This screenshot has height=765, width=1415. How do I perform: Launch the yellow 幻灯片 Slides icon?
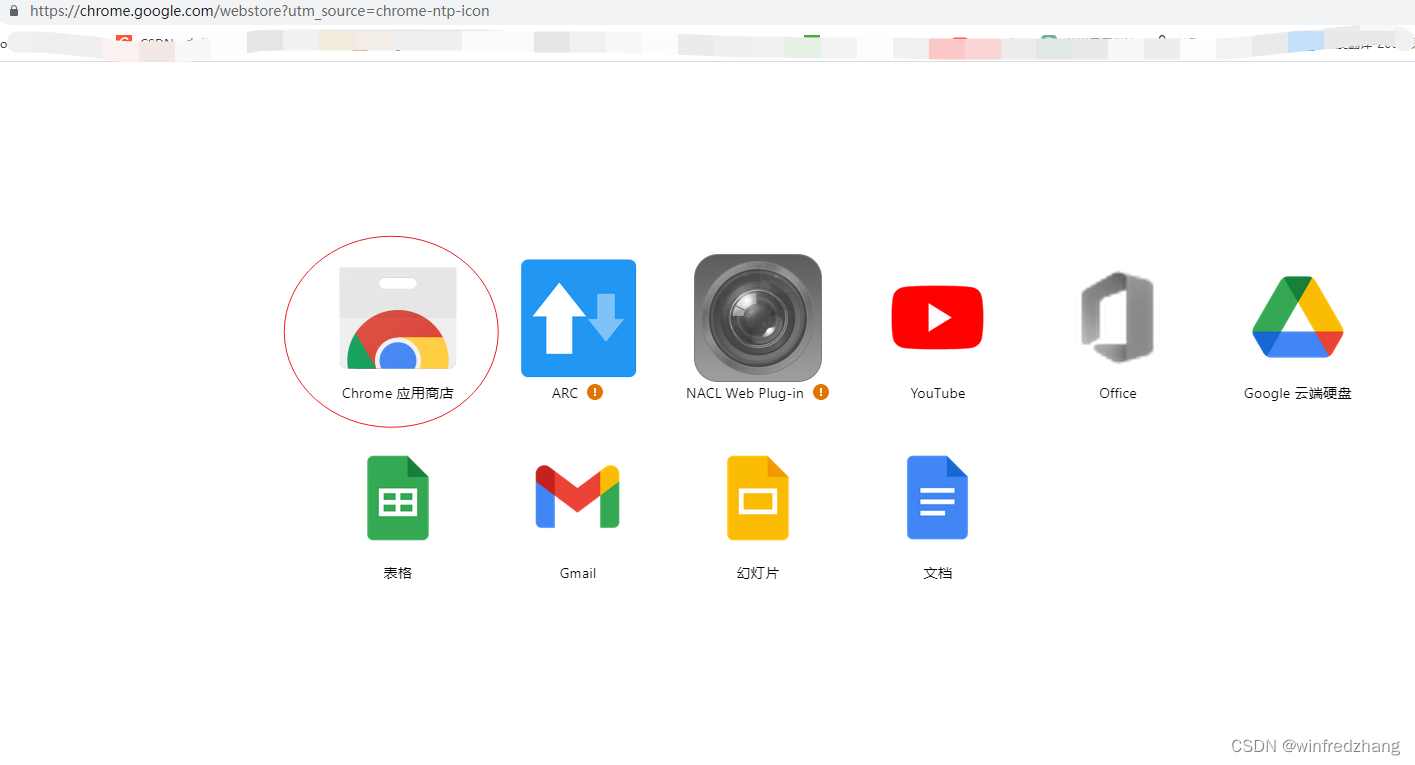click(758, 498)
